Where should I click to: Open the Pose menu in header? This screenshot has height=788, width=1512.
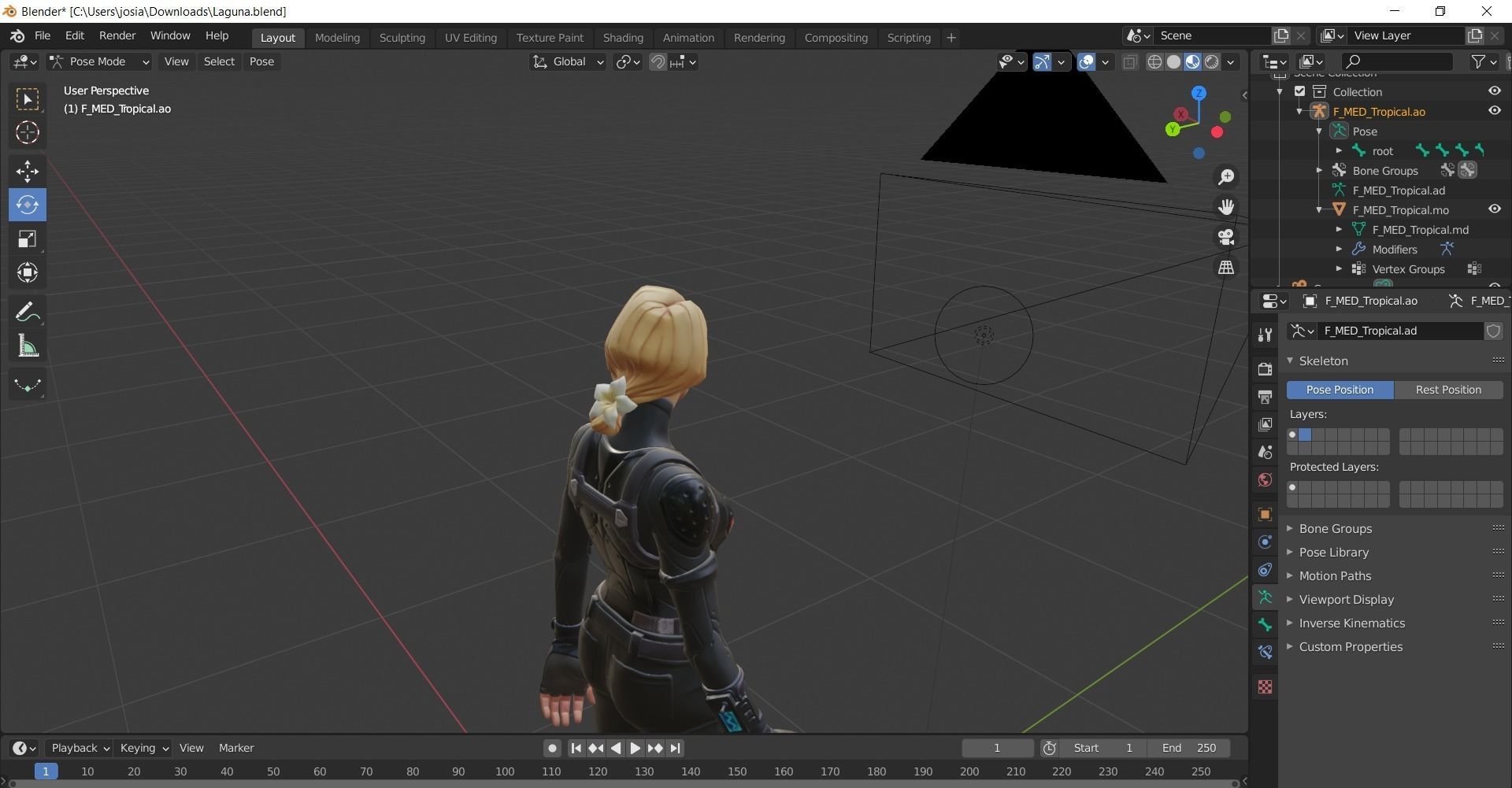click(x=261, y=61)
